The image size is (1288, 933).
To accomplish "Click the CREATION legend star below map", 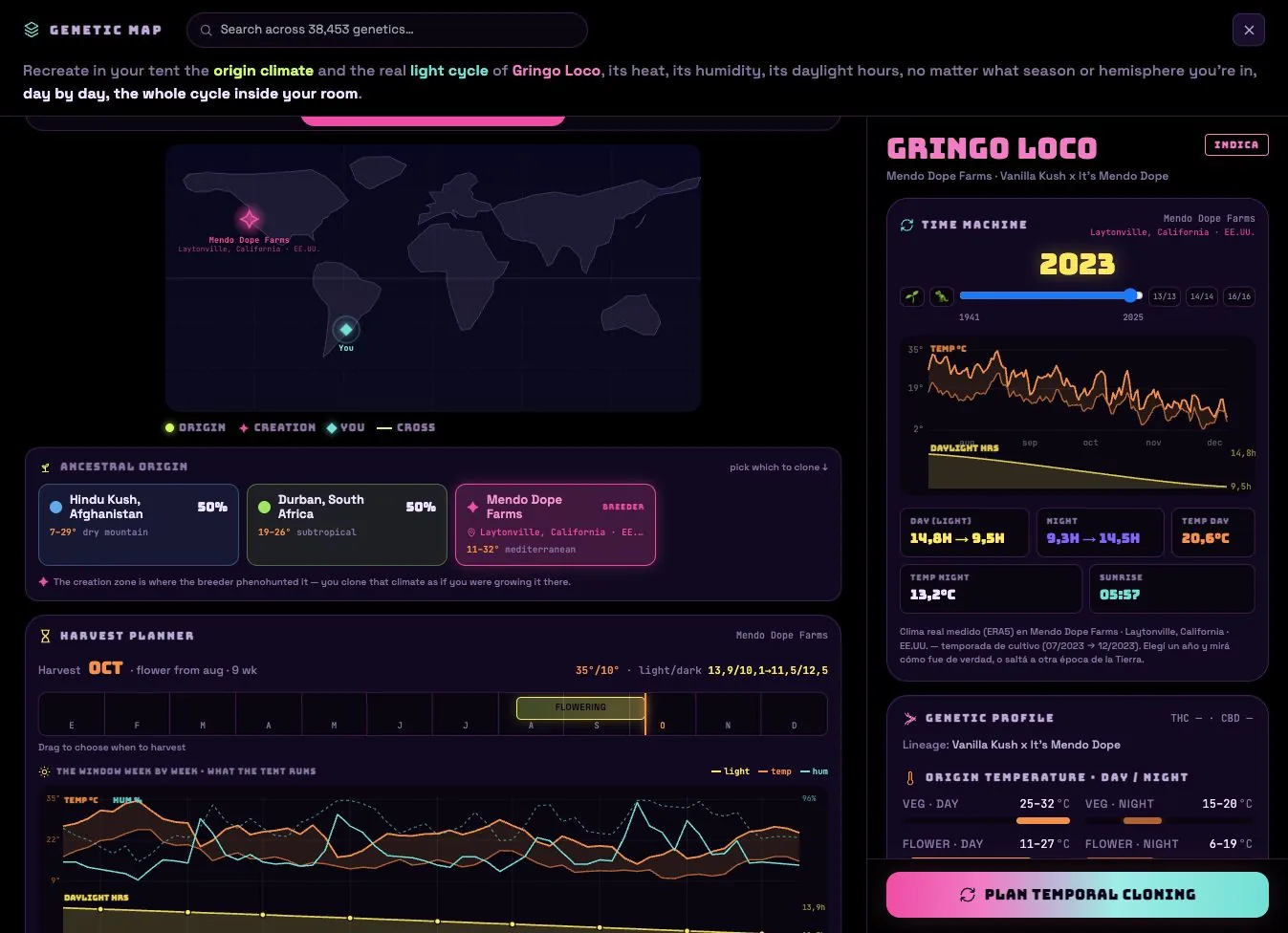I will (x=244, y=428).
